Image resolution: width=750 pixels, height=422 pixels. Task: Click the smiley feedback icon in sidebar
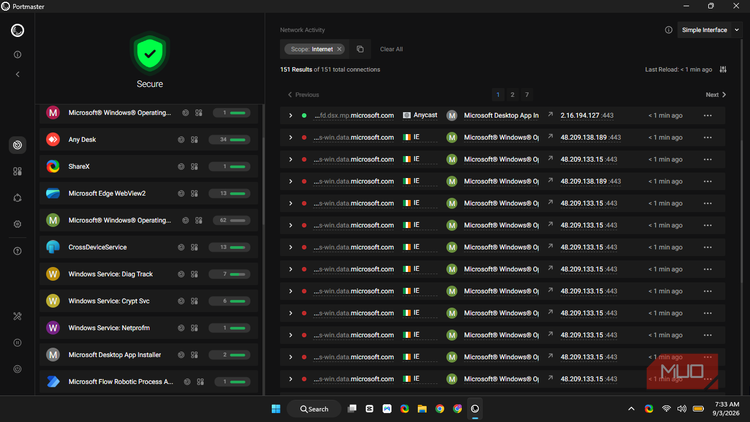[17, 369]
